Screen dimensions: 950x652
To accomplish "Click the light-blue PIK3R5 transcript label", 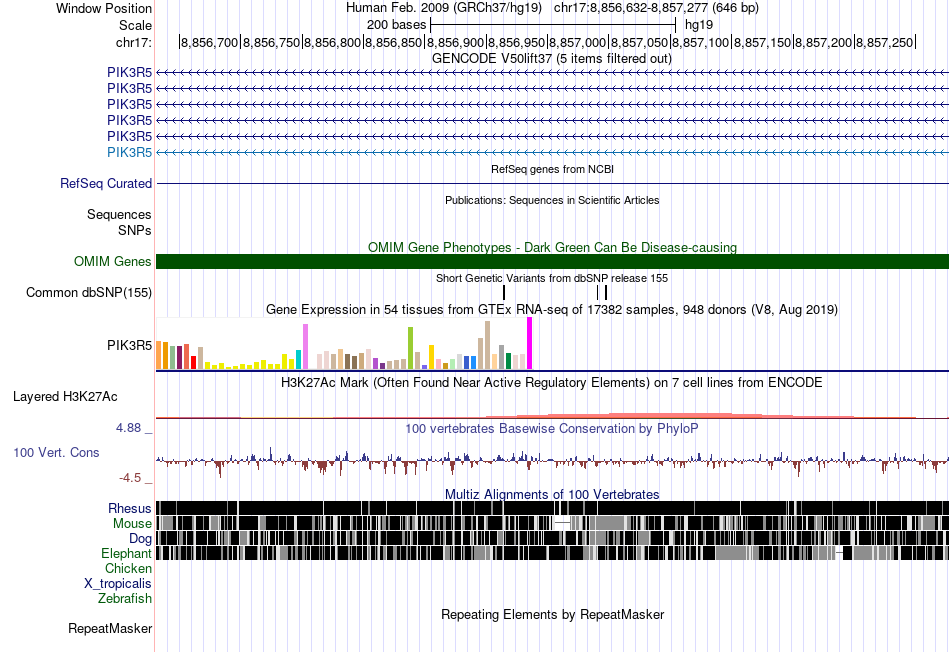I will (129, 152).
